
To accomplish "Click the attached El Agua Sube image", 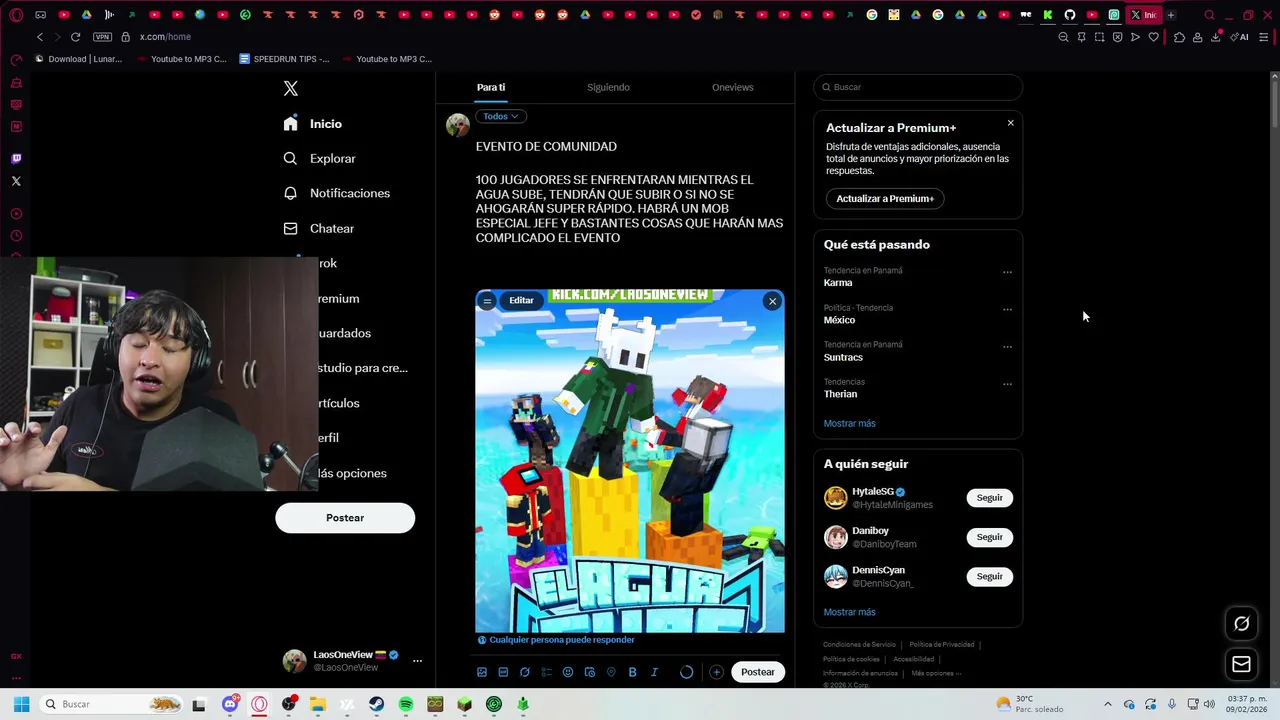I will pyautogui.click(x=630, y=461).
